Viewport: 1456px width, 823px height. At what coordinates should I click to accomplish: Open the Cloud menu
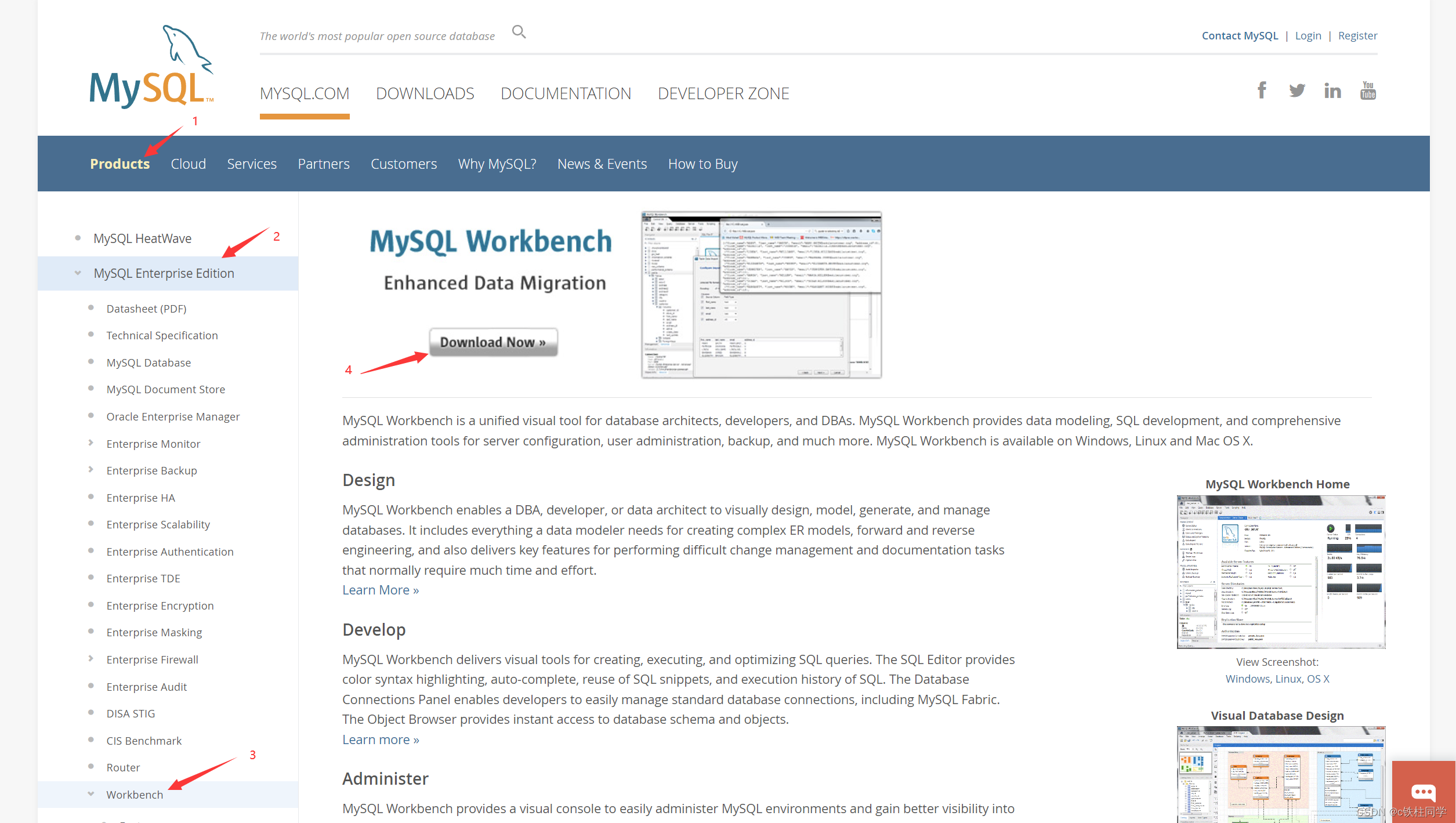pyautogui.click(x=189, y=164)
